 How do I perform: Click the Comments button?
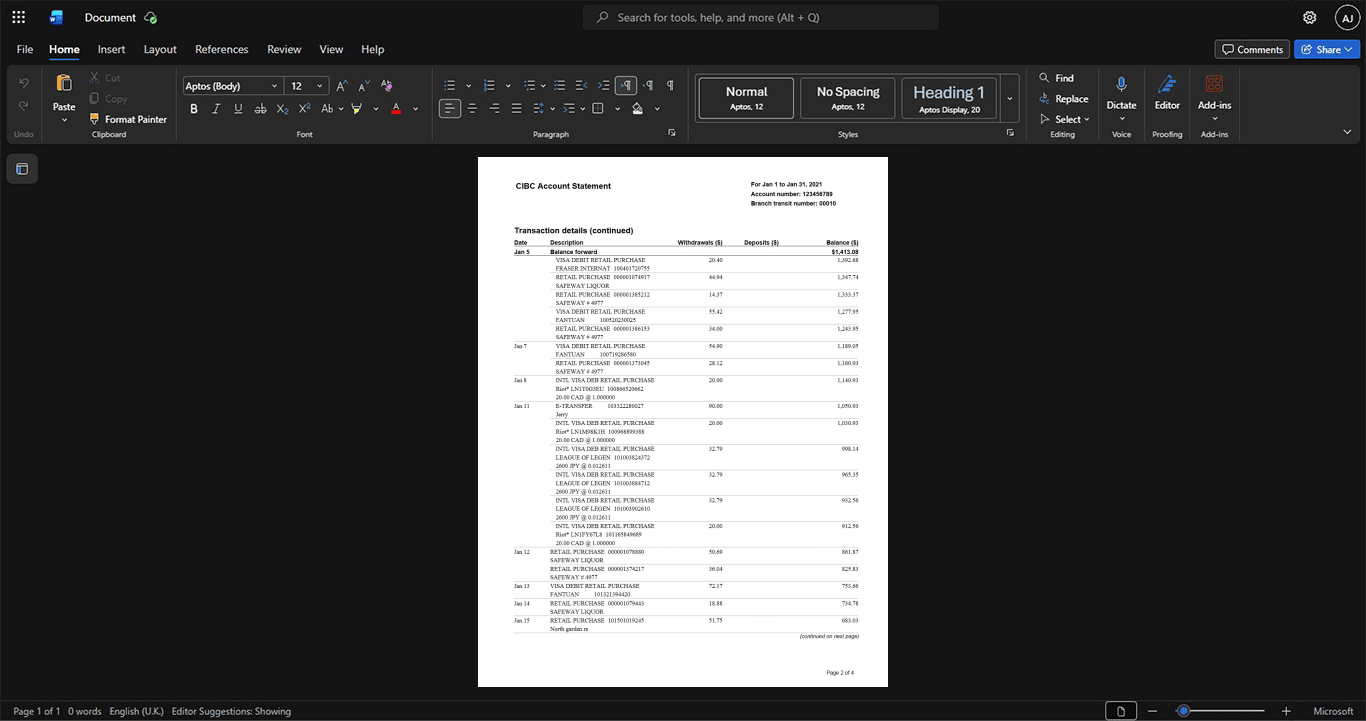(x=1252, y=49)
